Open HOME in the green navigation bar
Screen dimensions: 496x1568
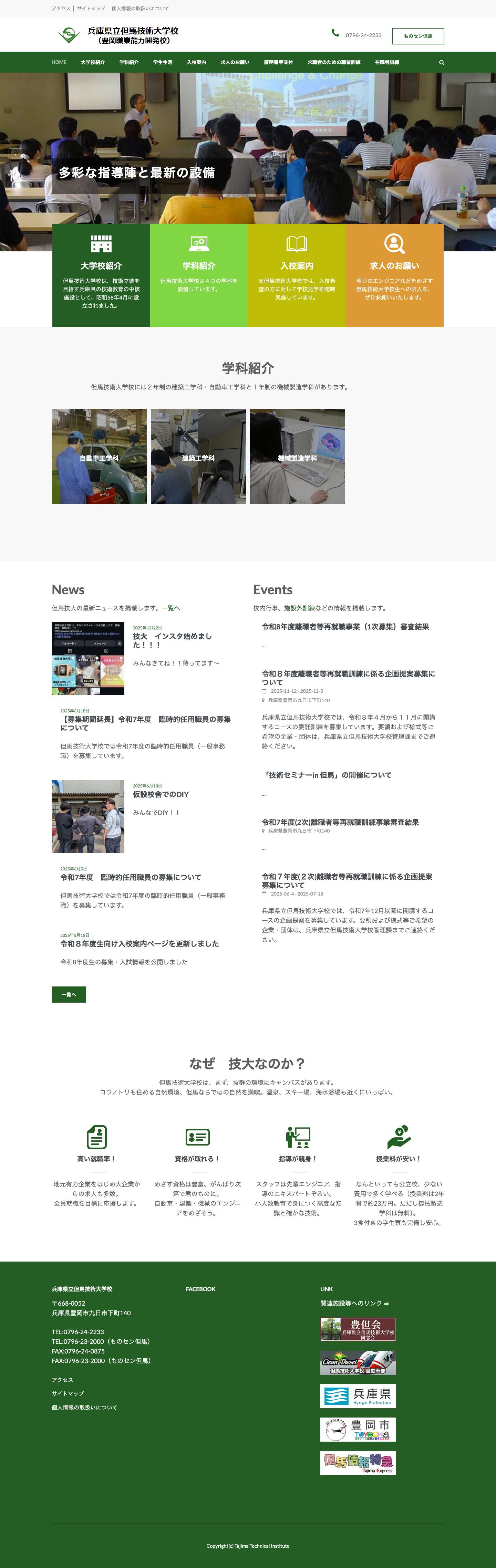click(59, 62)
